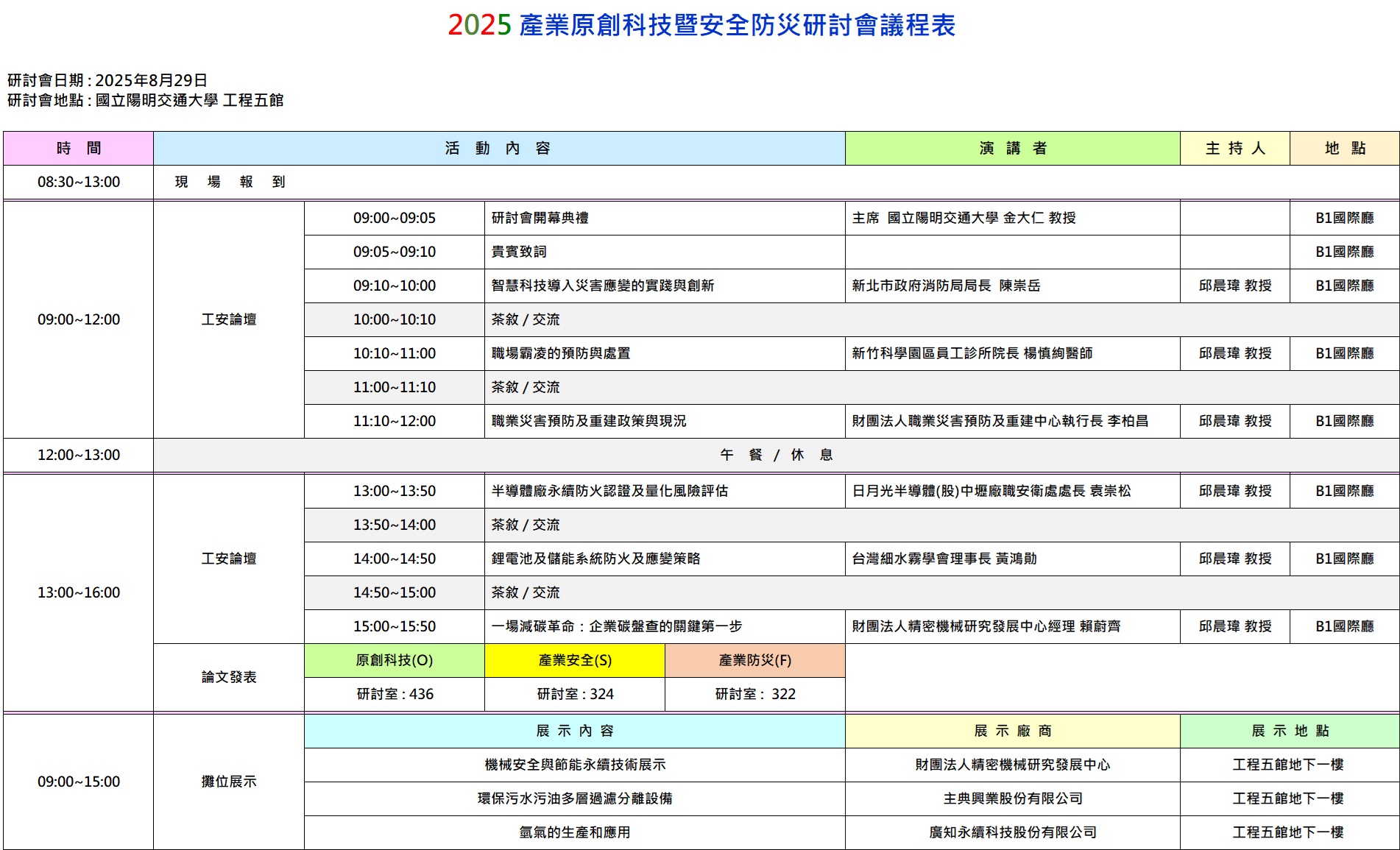Click the 10:00~10:10 time cell
Viewport: 1400px width, 850px height.
pos(395,319)
